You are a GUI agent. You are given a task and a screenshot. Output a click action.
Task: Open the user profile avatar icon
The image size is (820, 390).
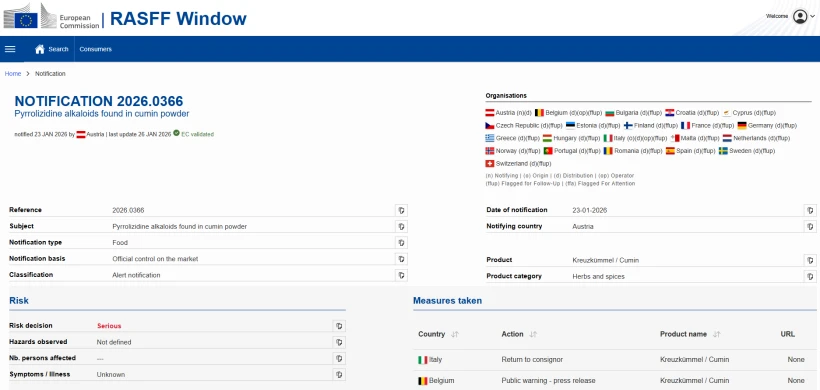[x=800, y=16]
